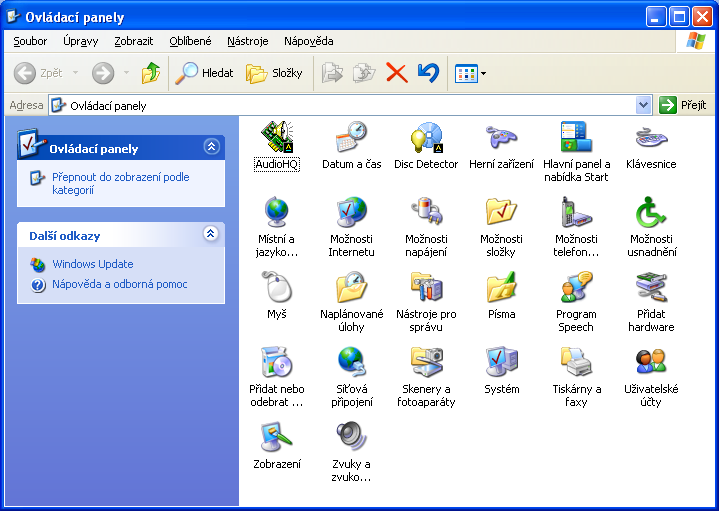Open Skenery a fotoaparáty icon
The image size is (719, 511).
(x=426, y=361)
